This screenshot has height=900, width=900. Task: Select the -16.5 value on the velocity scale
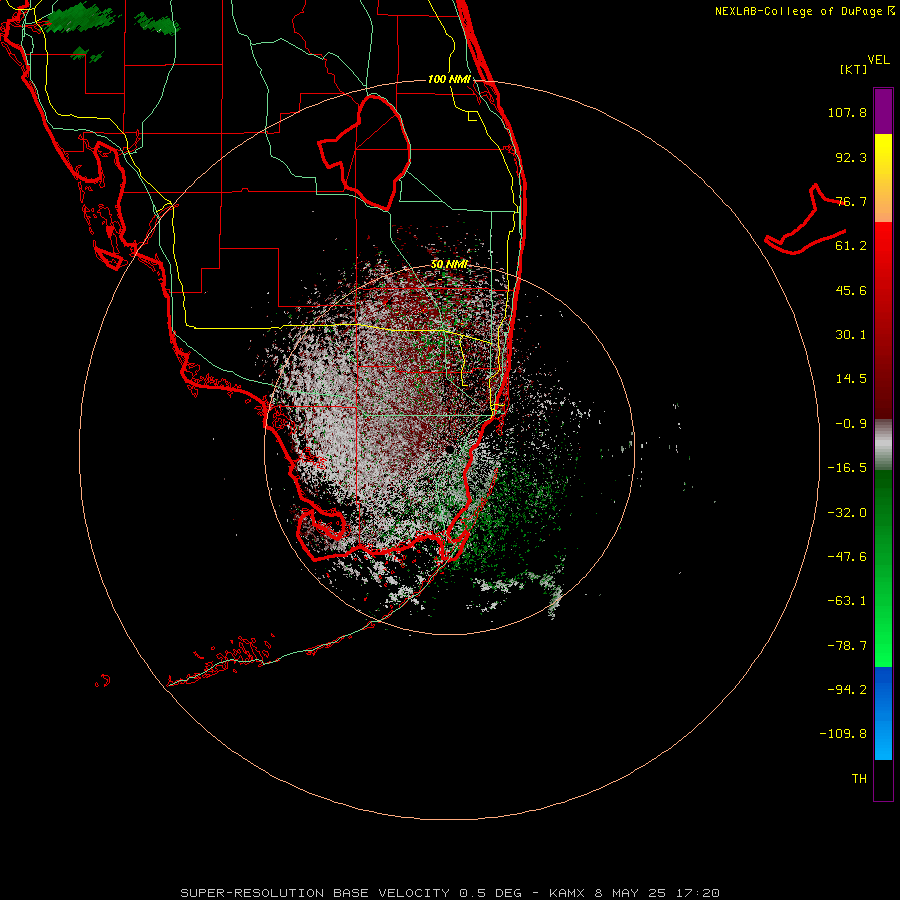[x=847, y=468]
